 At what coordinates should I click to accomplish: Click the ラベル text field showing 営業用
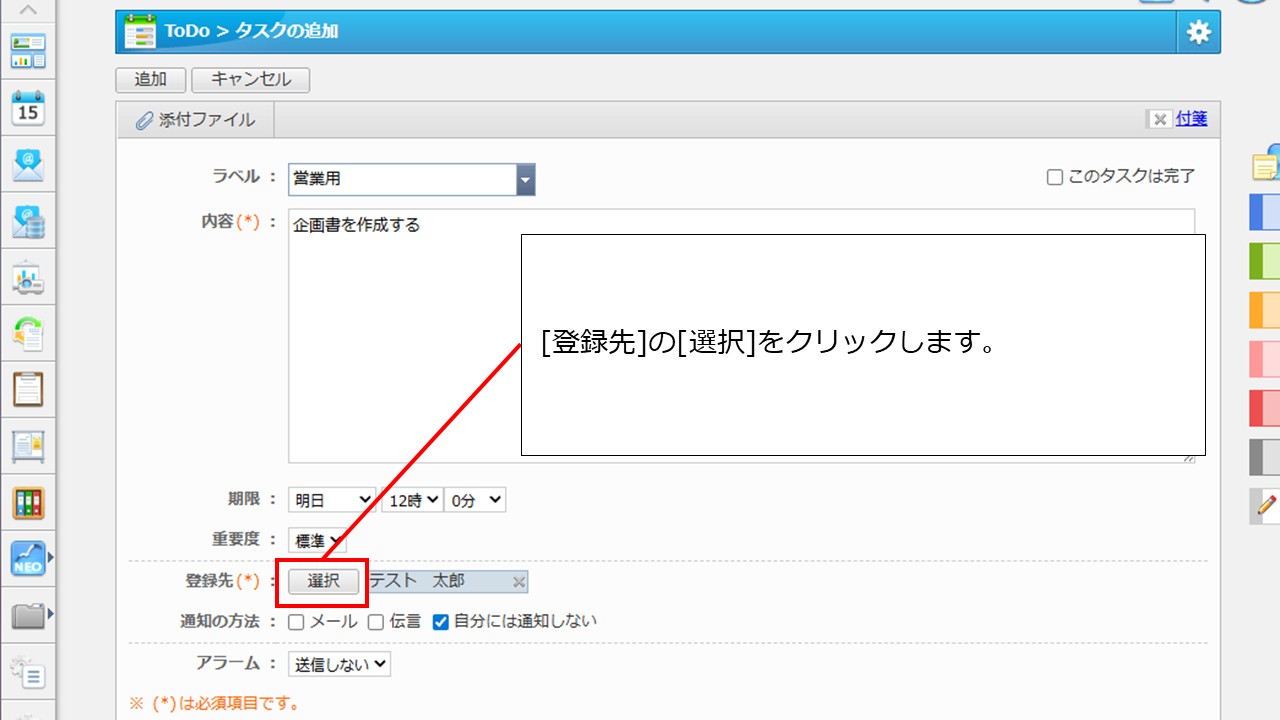pyautogui.click(x=403, y=180)
